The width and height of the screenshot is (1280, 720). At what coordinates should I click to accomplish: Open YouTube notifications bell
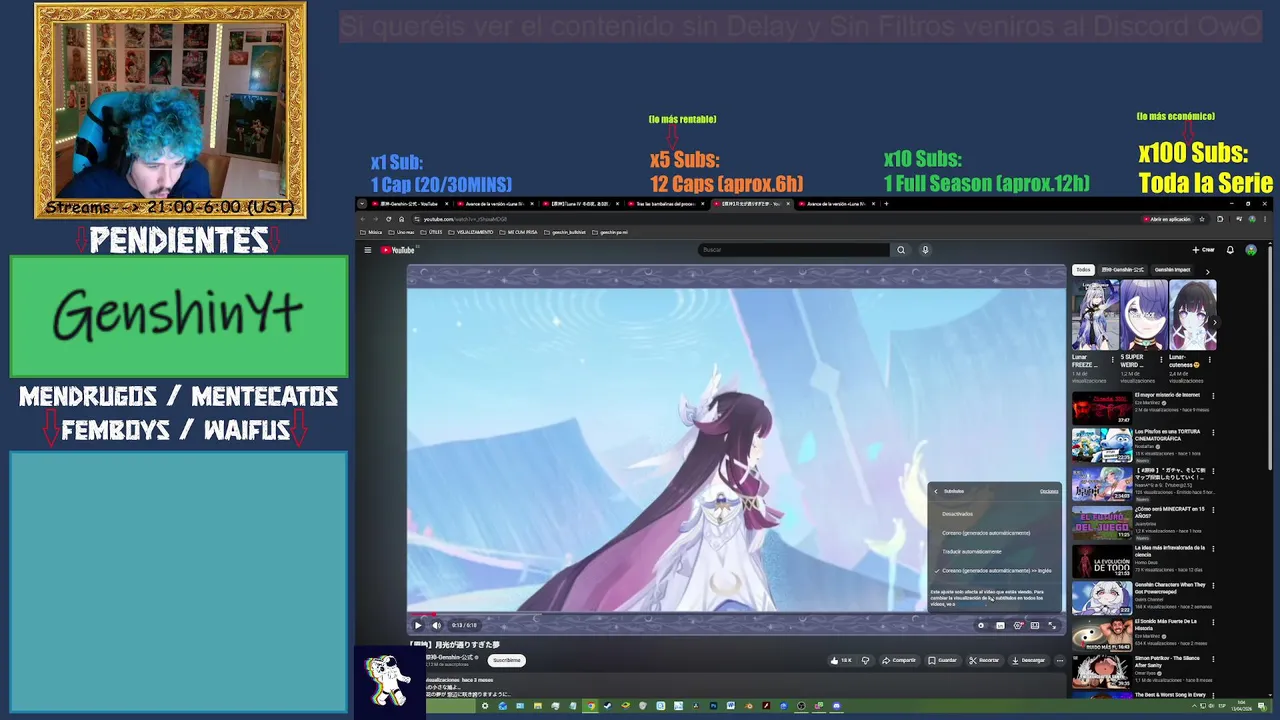click(1230, 250)
